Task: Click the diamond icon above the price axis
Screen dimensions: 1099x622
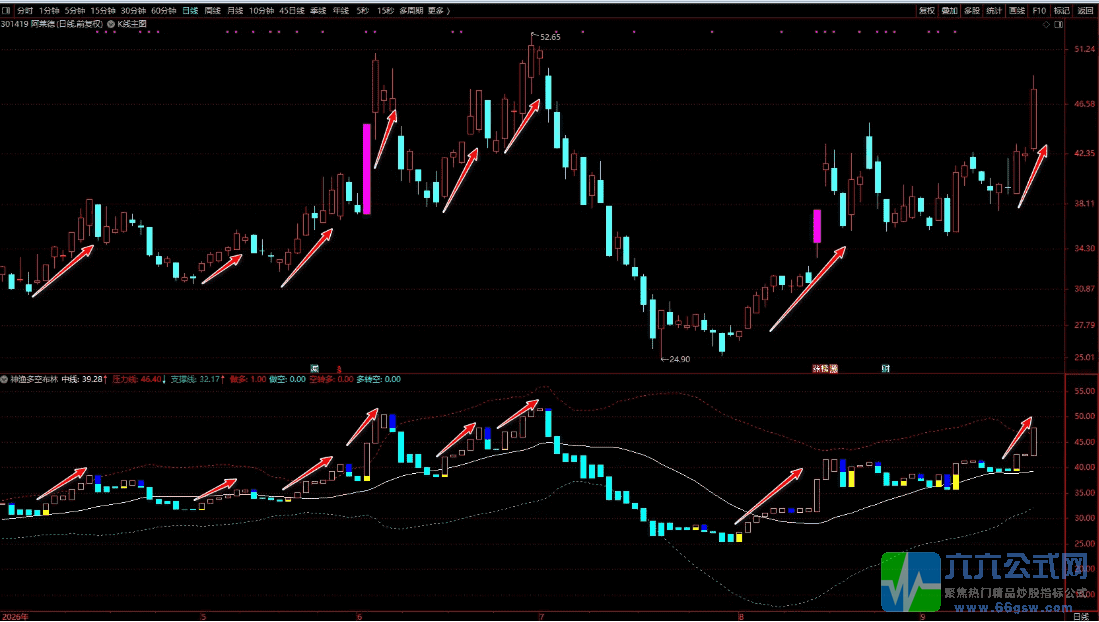Action: 1046,25
